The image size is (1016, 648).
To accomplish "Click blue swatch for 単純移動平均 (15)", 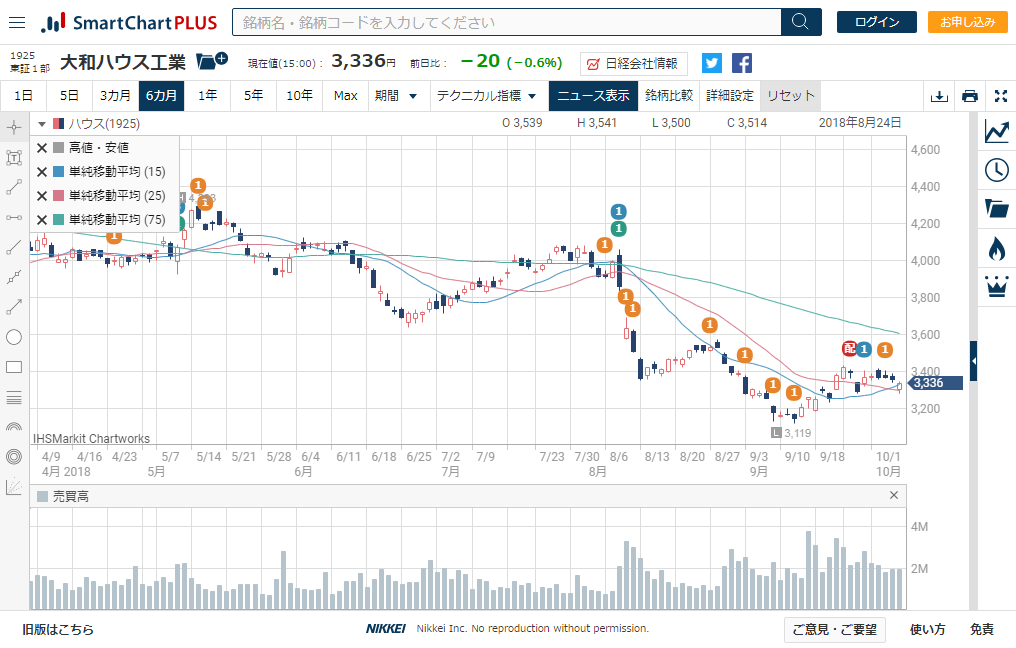I will (x=58, y=172).
